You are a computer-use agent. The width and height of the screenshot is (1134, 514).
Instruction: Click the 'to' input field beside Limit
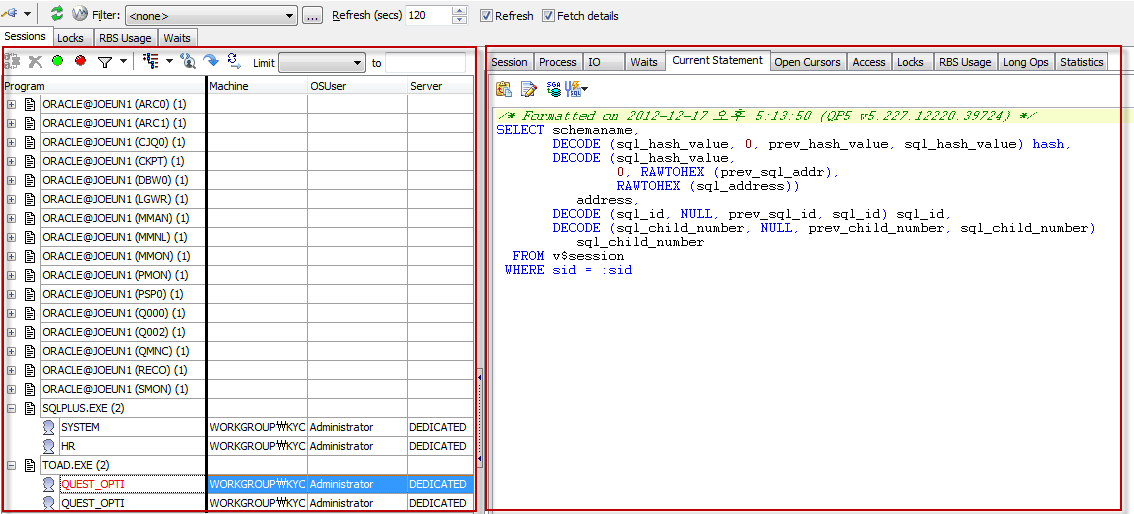click(x=425, y=63)
